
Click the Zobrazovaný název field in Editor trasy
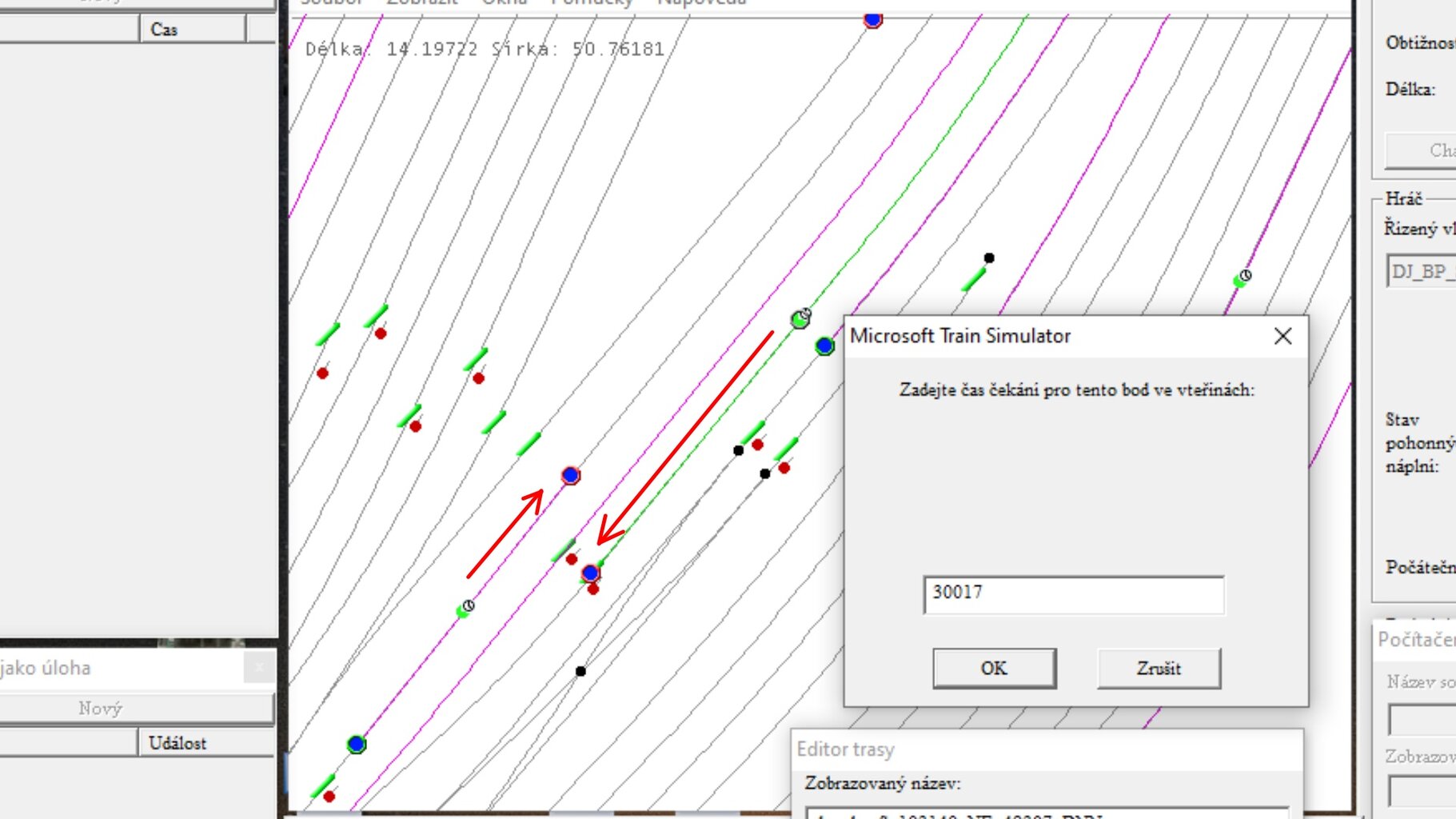pos(1047,813)
